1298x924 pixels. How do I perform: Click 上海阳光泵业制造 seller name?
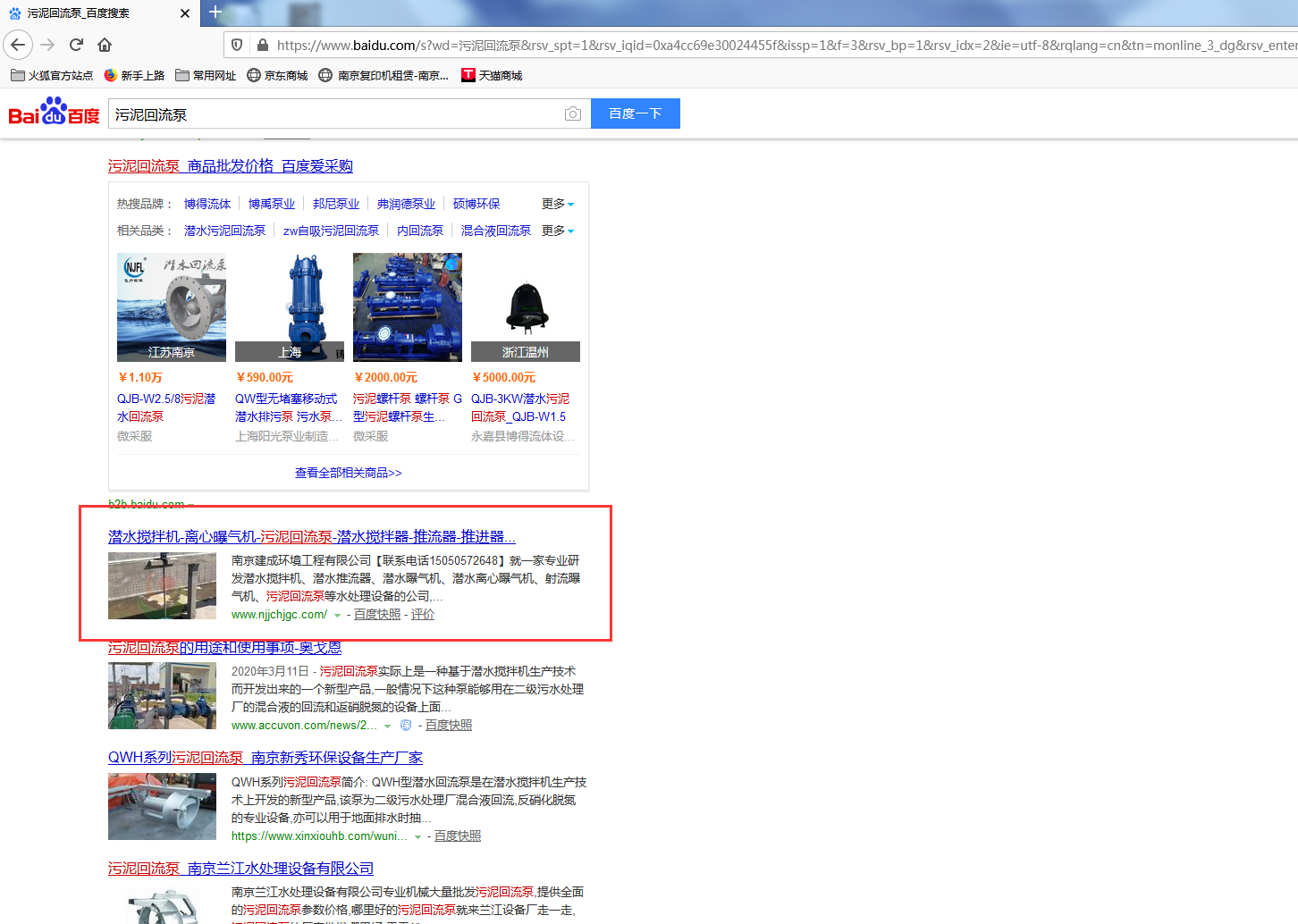coord(287,436)
